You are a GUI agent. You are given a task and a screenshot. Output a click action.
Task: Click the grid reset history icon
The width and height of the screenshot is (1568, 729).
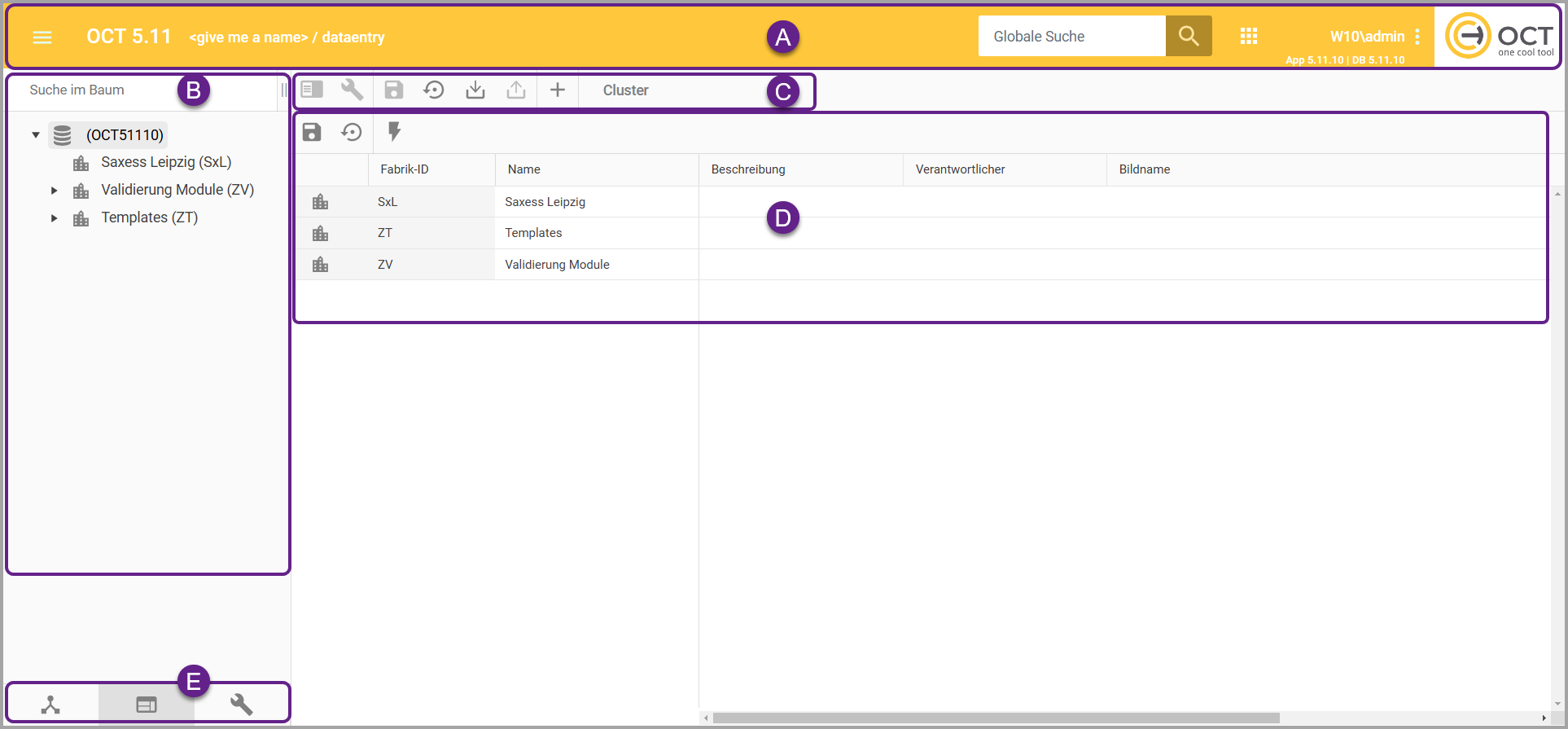352,132
